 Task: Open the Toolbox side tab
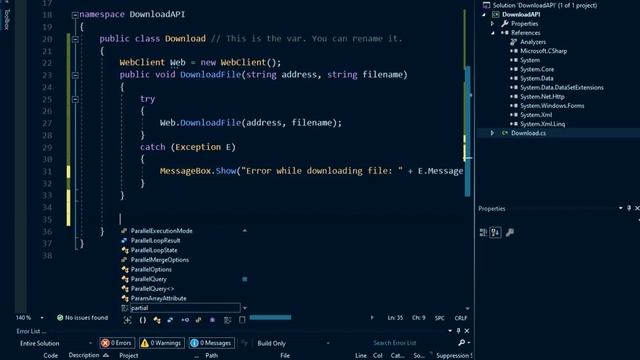pyautogui.click(x=7, y=19)
